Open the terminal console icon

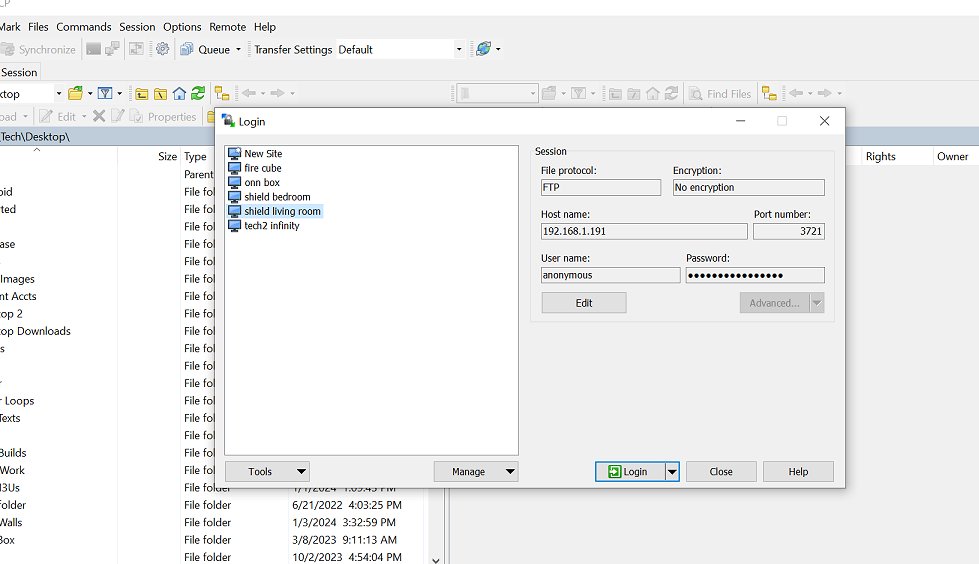tap(93, 49)
